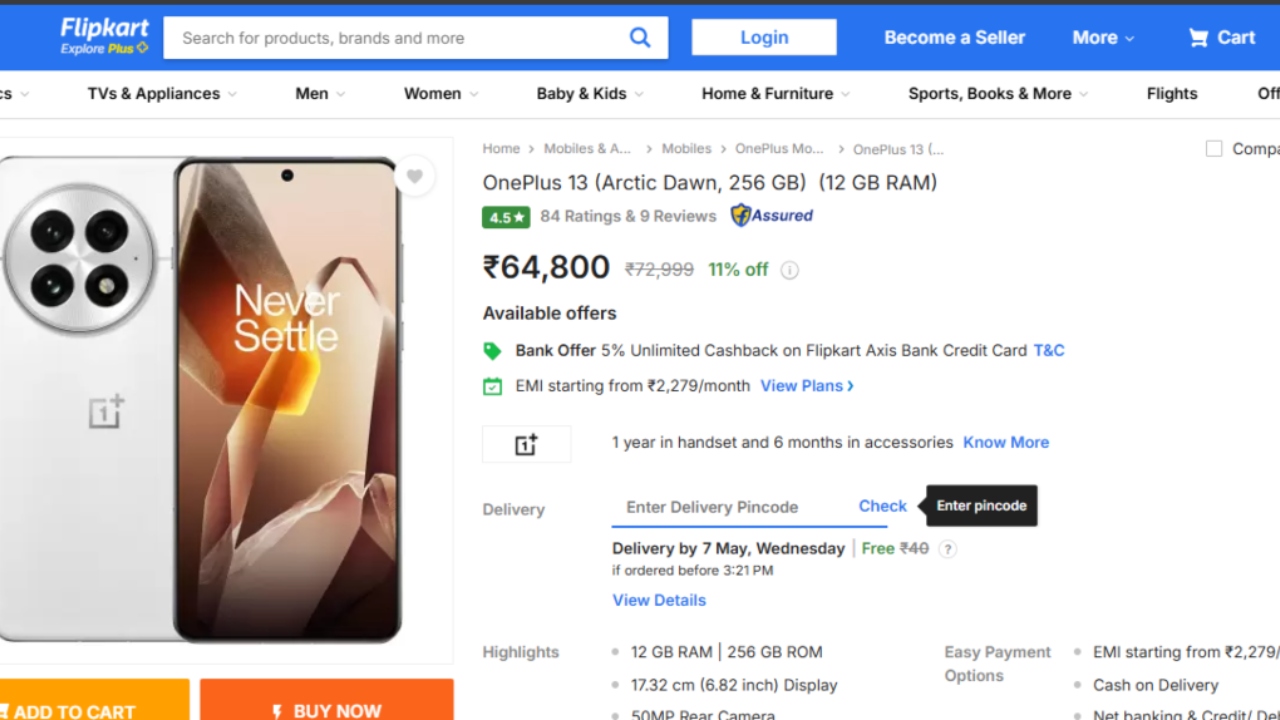Viewport: 1280px width, 720px height.
Task: Open the shopping Cart icon
Action: point(1198,38)
